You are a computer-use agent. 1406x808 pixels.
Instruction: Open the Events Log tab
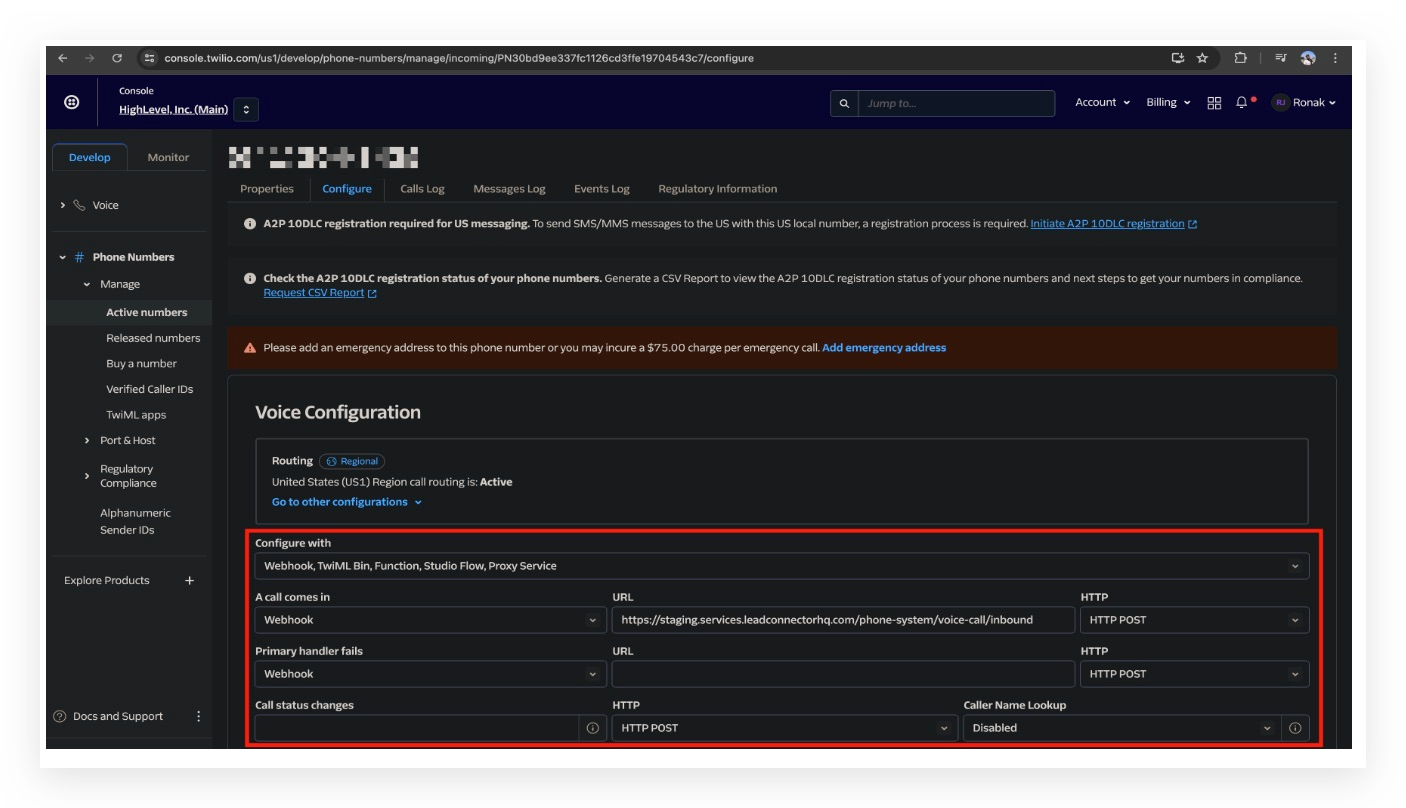tap(602, 188)
